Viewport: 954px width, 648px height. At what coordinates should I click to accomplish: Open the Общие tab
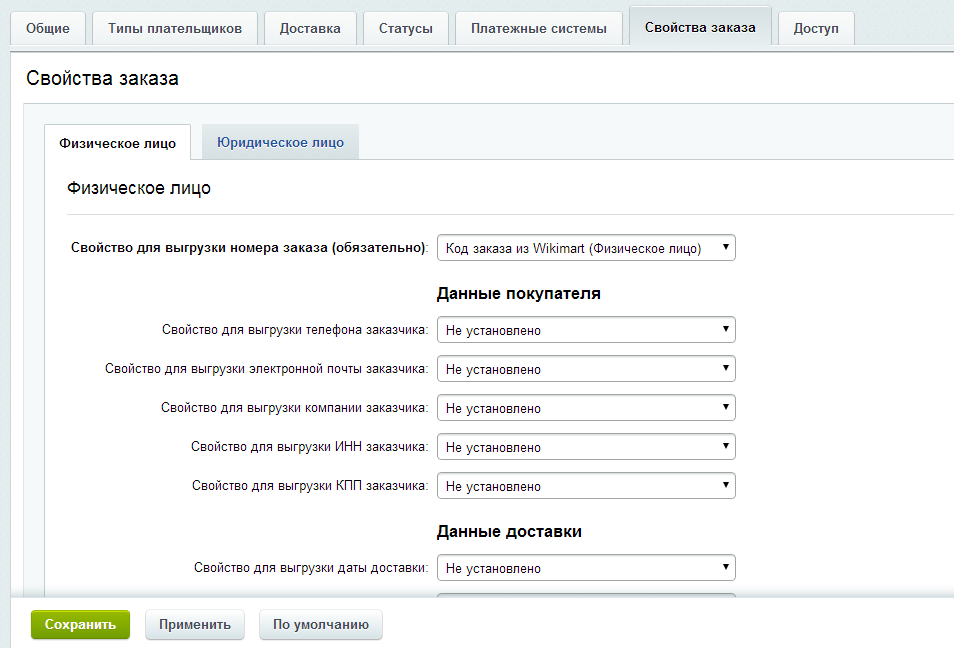pyautogui.click(x=47, y=28)
